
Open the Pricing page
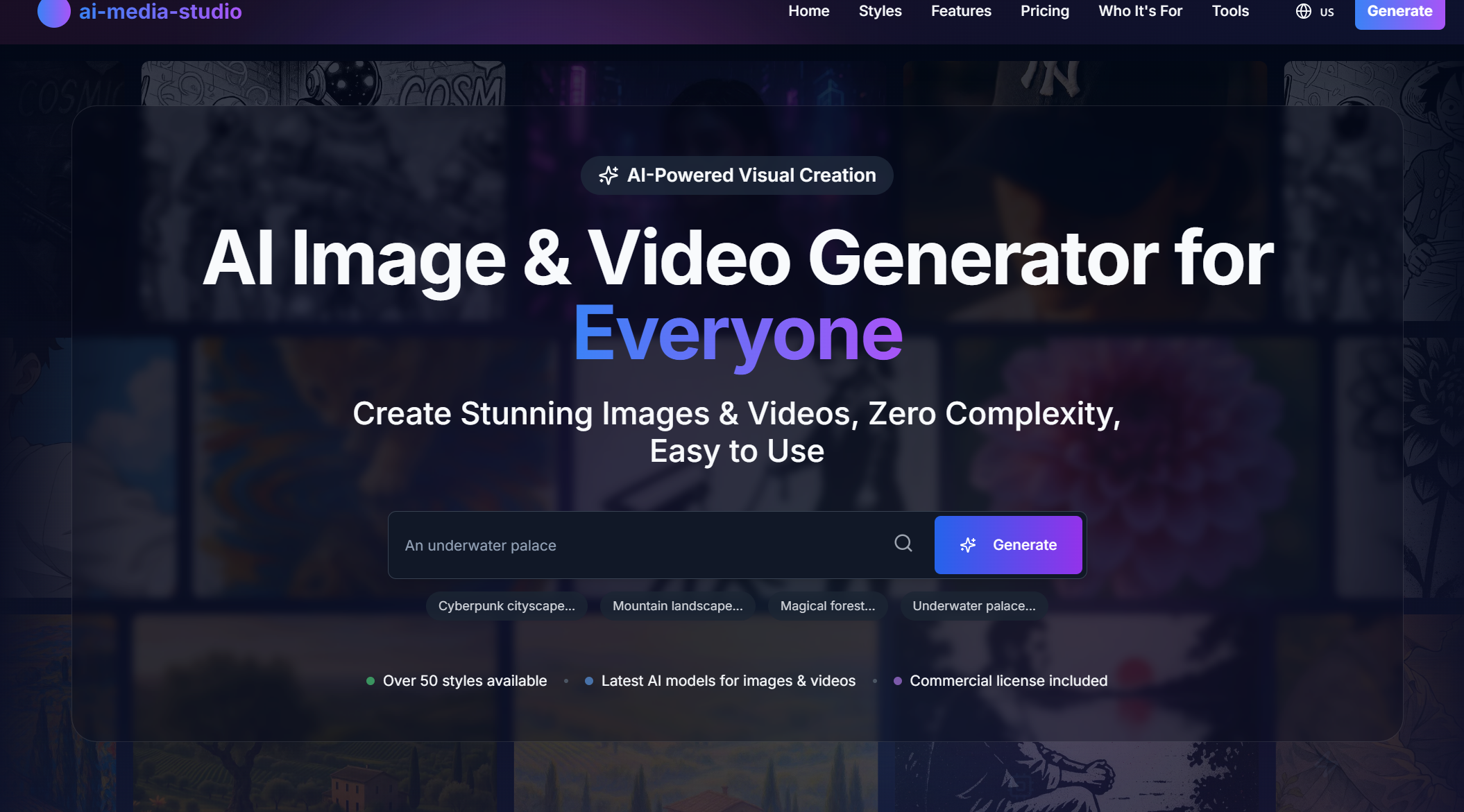click(x=1044, y=11)
